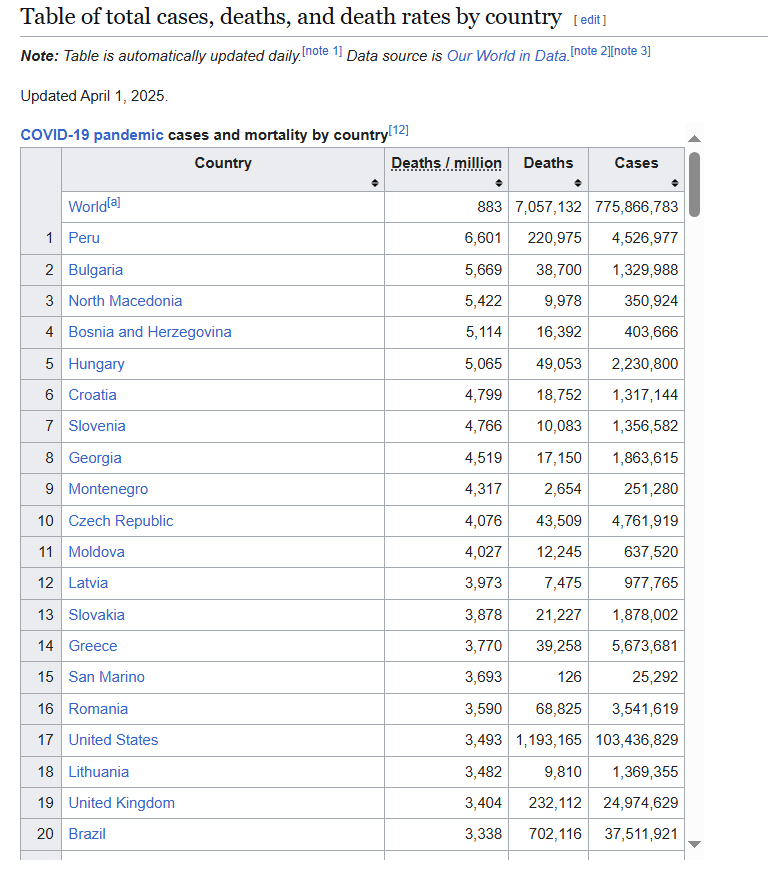This screenshot has width=768, height=872.
Task: Open the Croatia country link
Action: 92,395
